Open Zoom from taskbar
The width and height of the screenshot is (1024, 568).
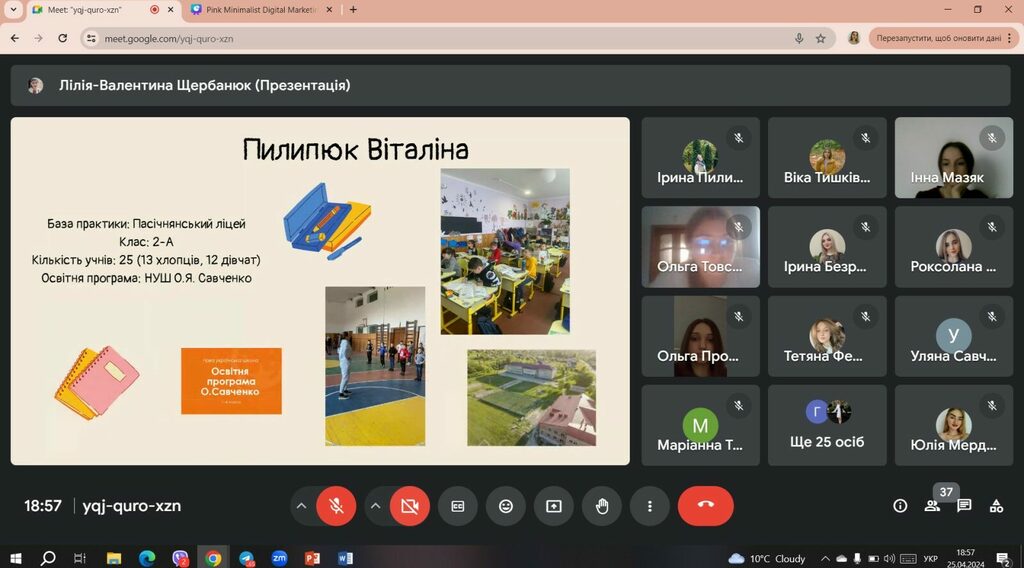coord(279,558)
